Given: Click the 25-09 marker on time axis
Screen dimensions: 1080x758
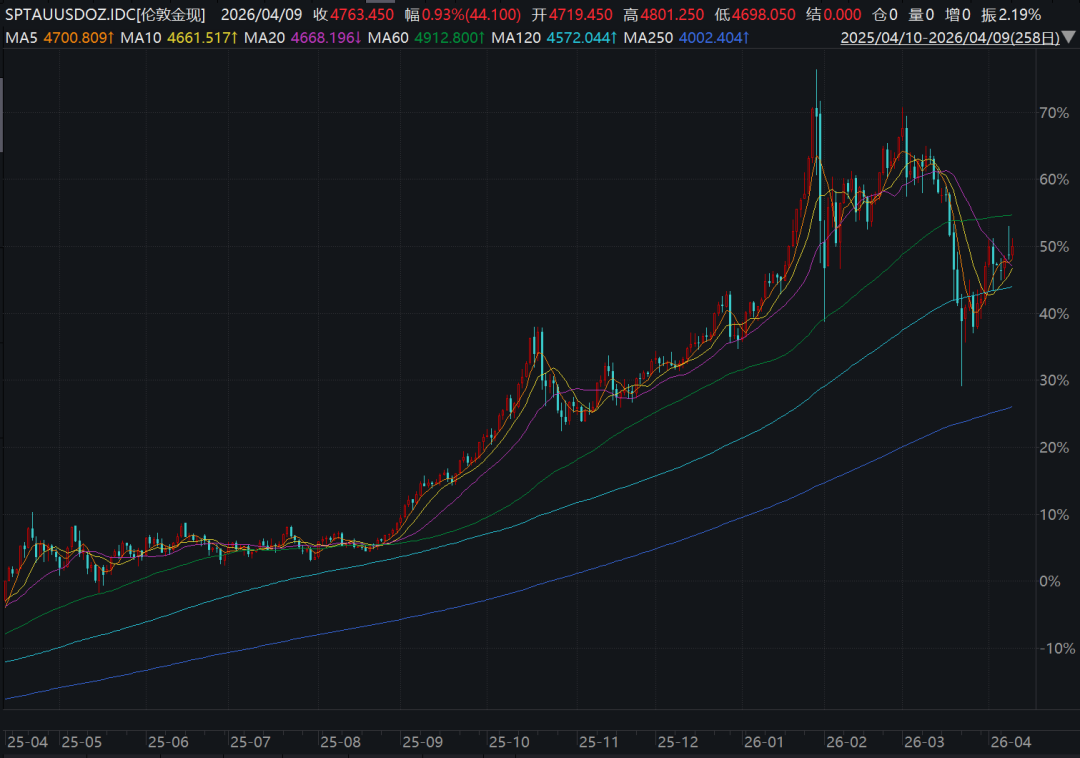Looking at the screenshot, I should coord(422,743).
